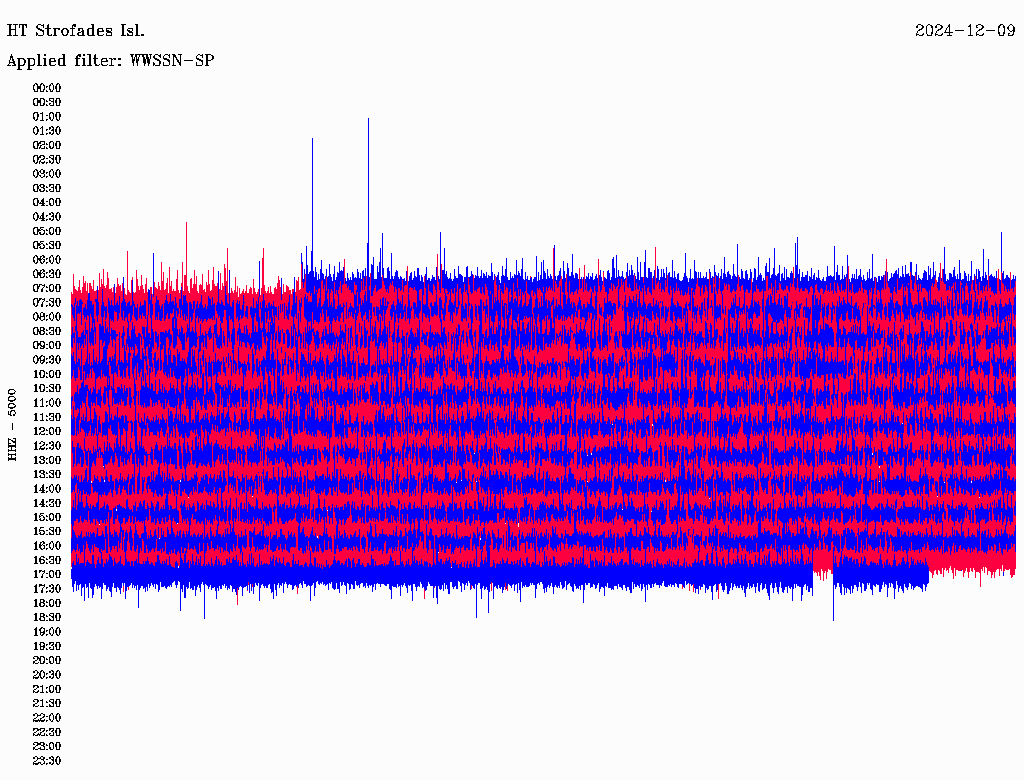Click the 02:00 time label
Image resolution: width=1024 pixels, height=780 pixels.
pos(47,145)
